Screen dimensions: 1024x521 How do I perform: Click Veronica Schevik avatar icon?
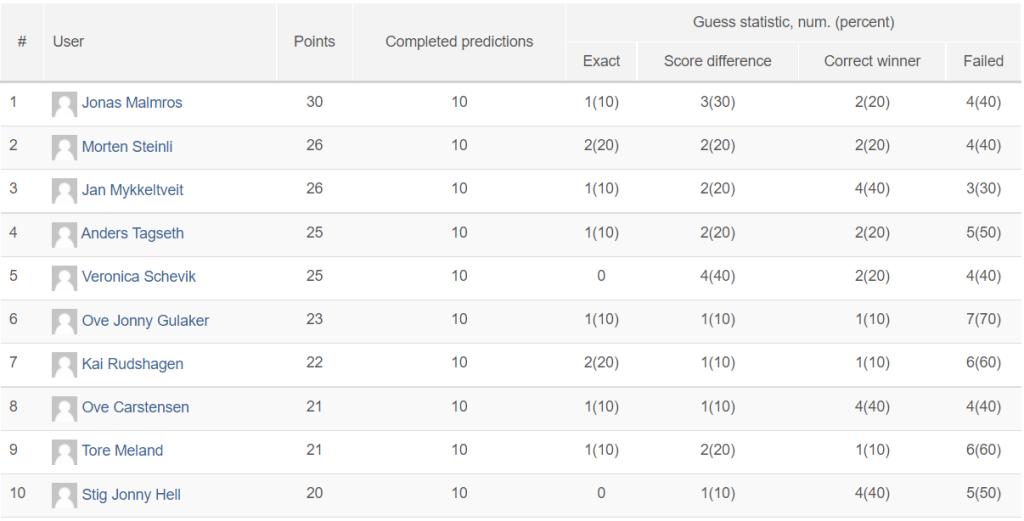point(64,278)
